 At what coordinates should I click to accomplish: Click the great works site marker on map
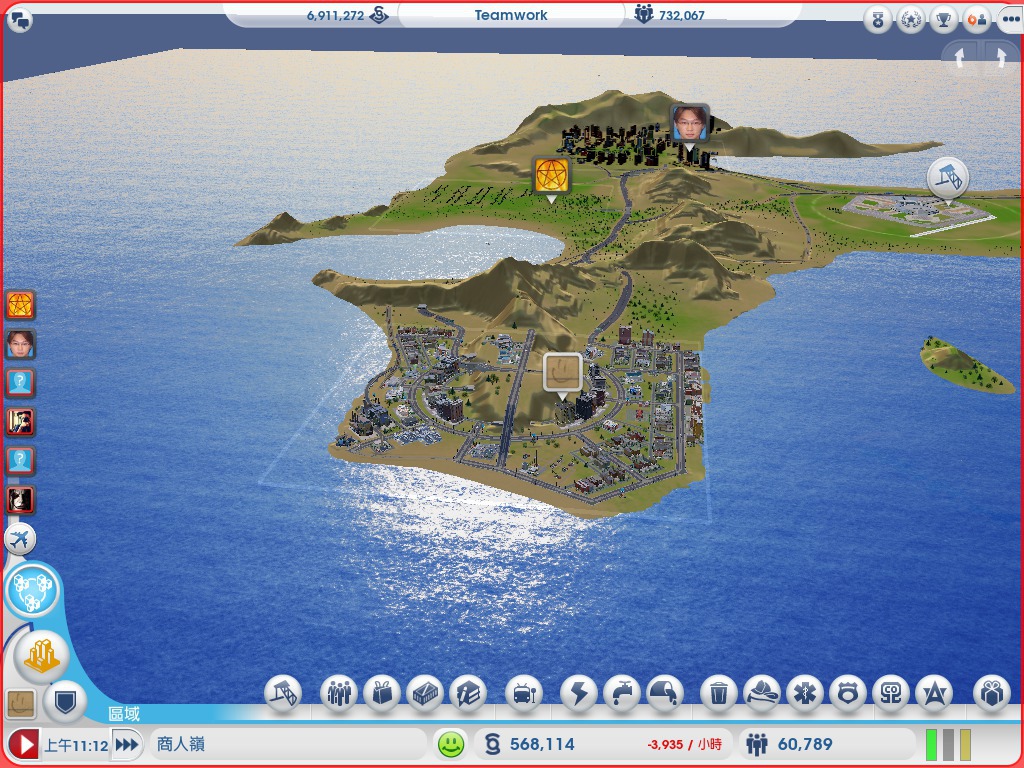pyautogui.click(x=948, y=178)
